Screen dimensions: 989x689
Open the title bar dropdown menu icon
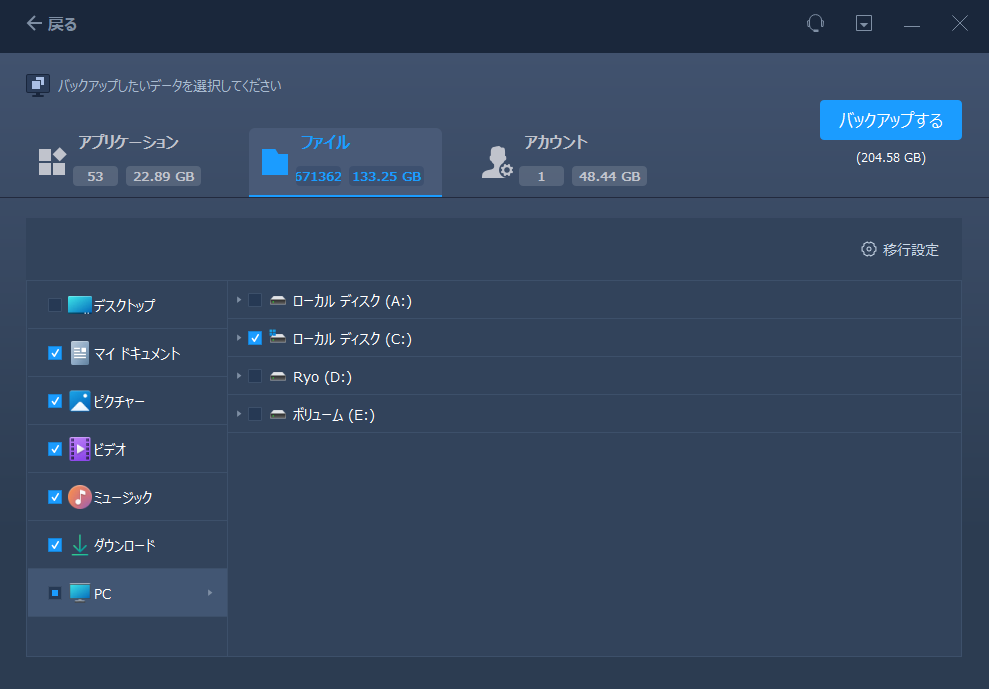click(x=864, y=24)
